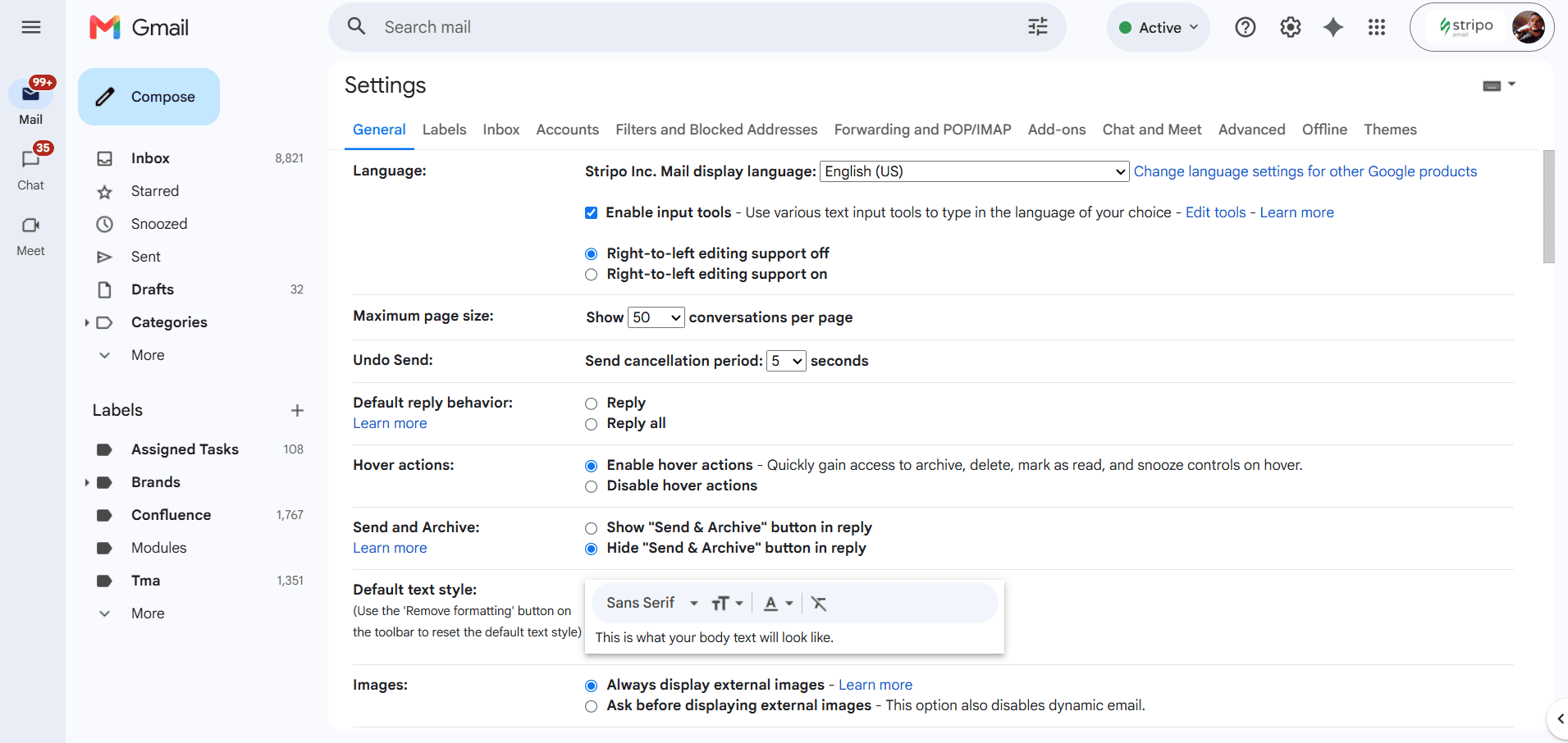Open the display language dropdown

coord(975,171)
